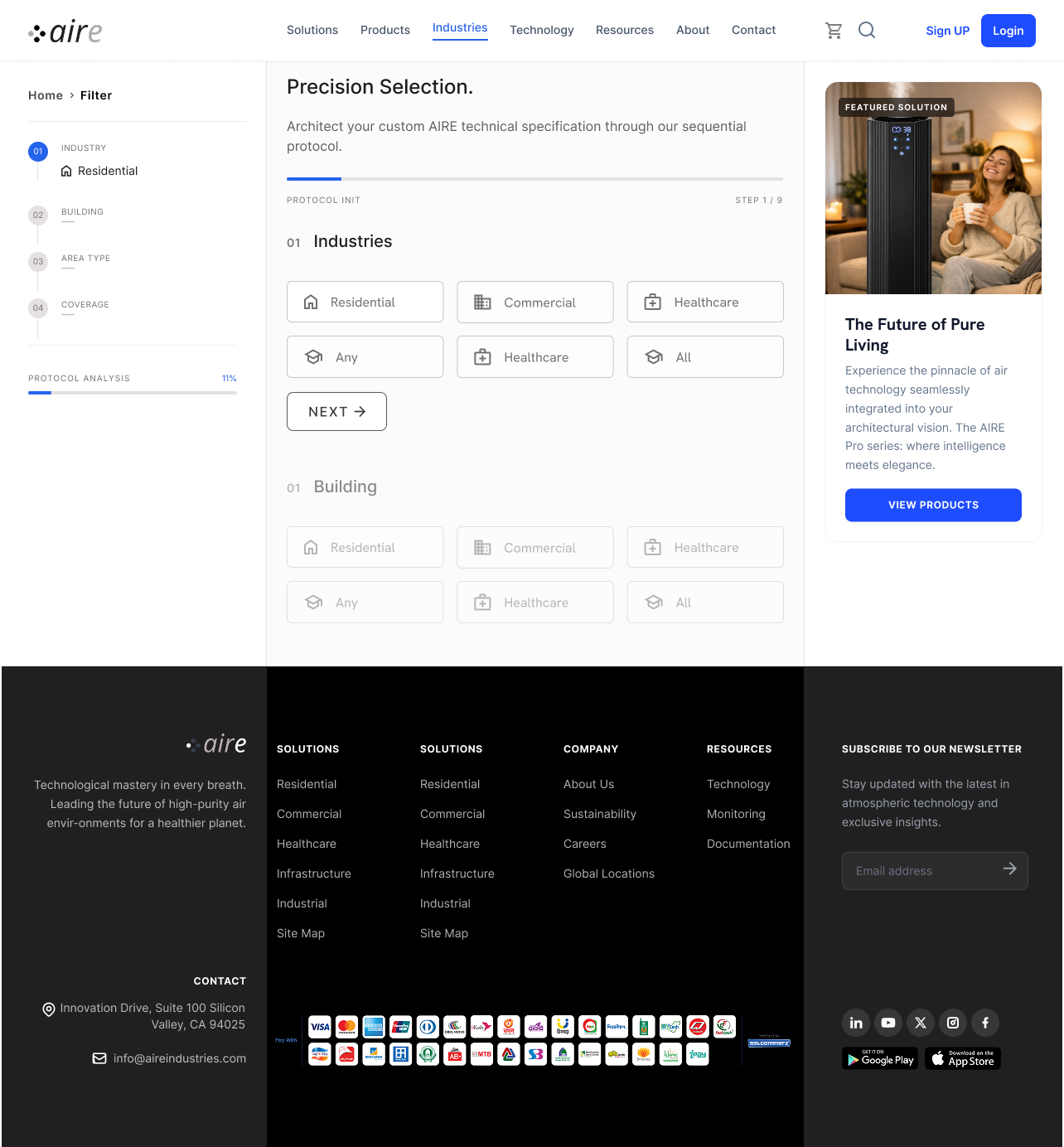Click the location pin icon by the address

(x=49, y=1009)
